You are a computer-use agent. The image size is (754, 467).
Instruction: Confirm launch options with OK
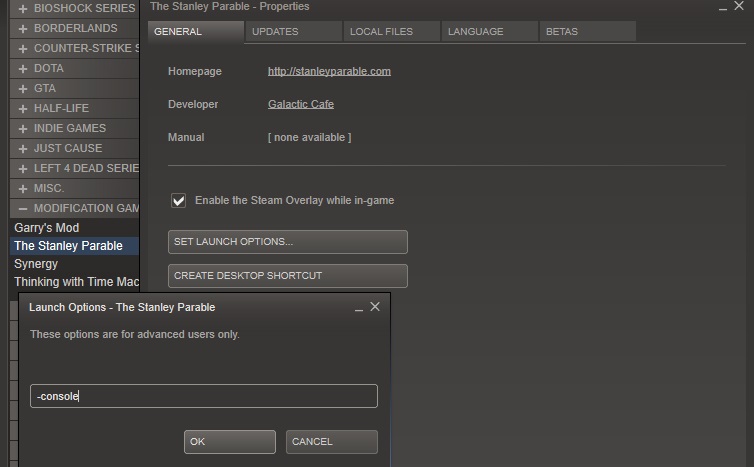230,442
